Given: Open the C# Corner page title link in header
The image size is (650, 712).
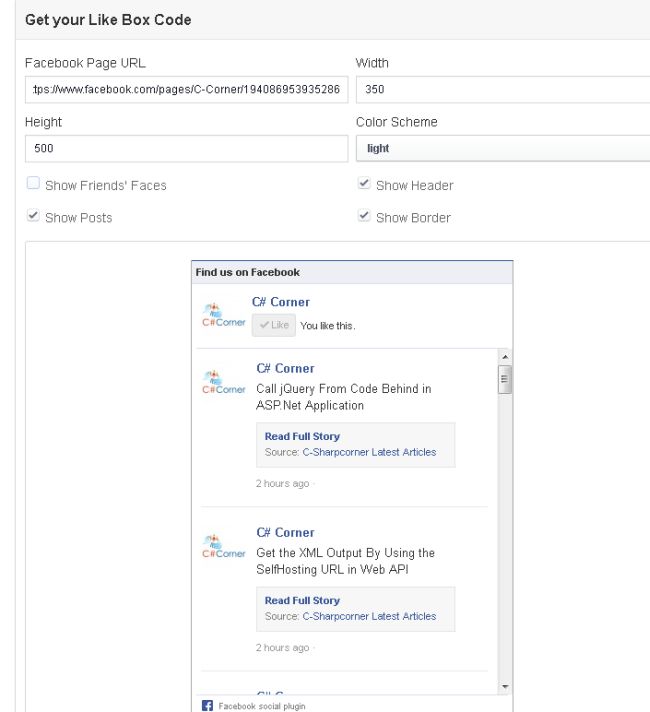Looking at the screenshot, I should 281,302.
